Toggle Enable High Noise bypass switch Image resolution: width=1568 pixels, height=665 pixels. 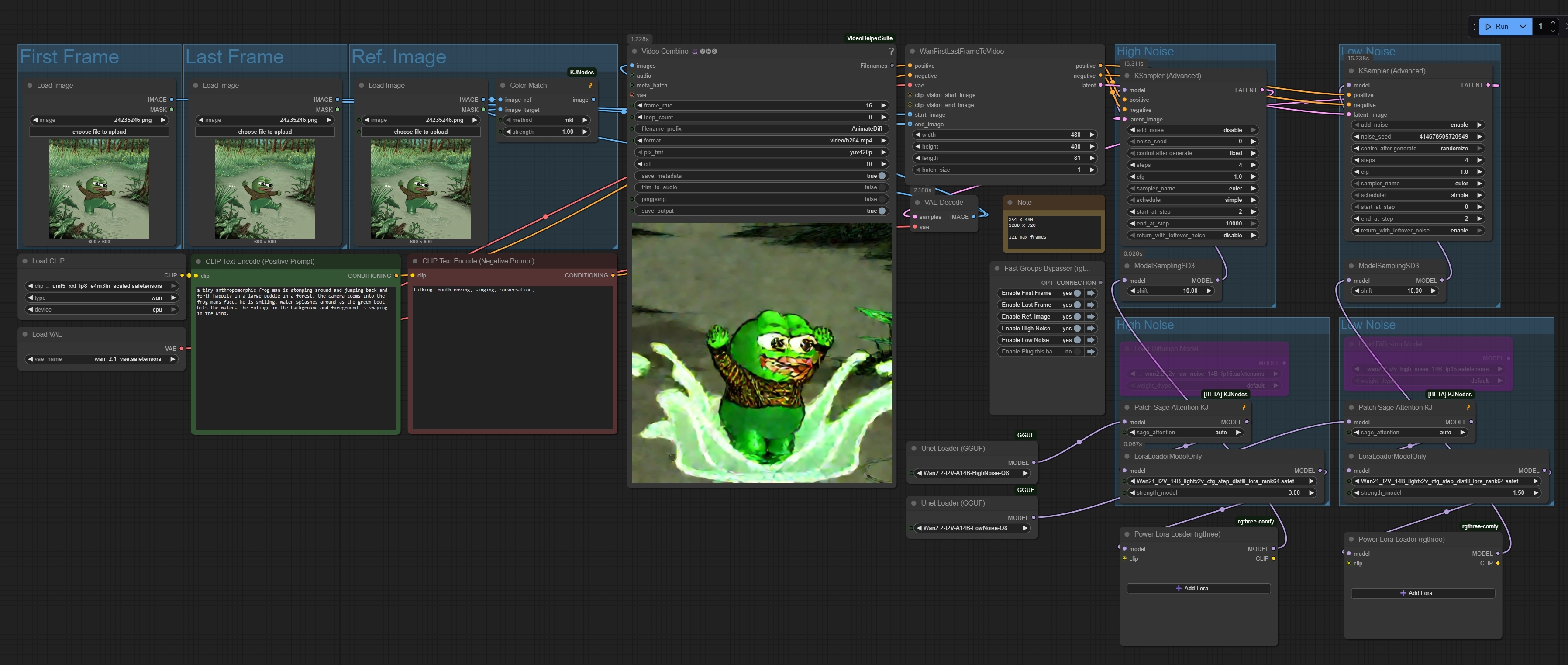pyautogui.click(x=1077, y=328)
